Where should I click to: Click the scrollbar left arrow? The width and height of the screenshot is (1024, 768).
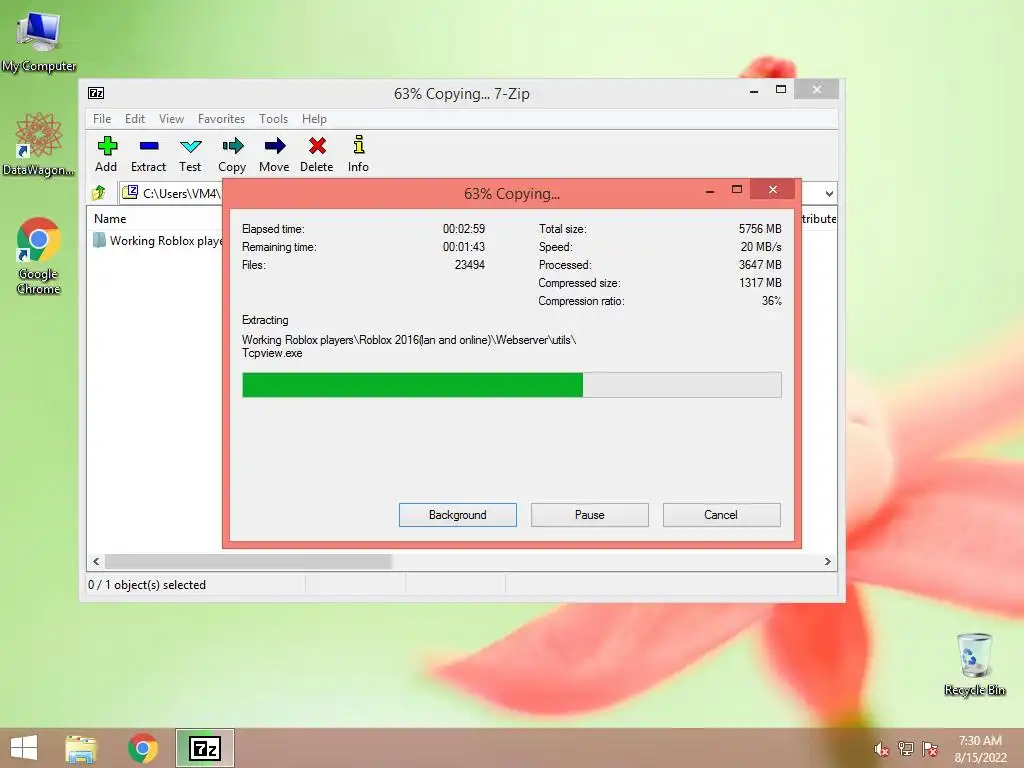[96, 562]
